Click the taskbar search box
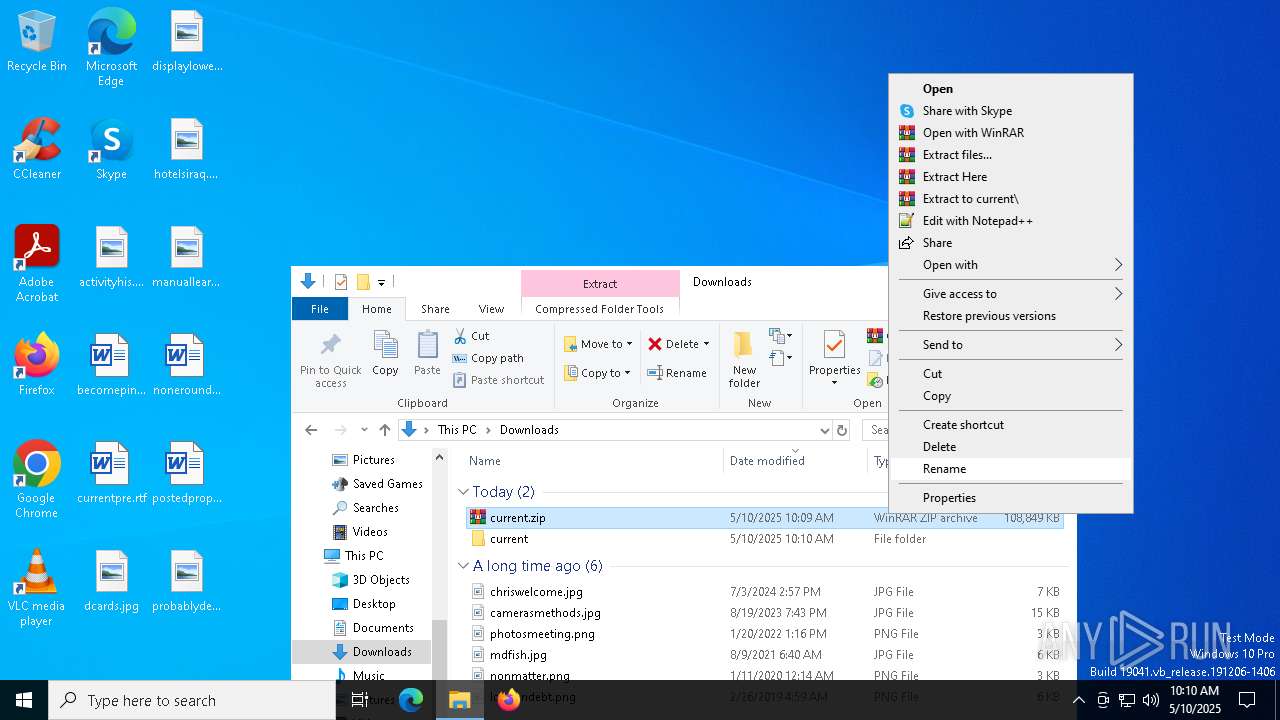The image size is (1280, 720). pyautogui.click(x=192, y=700)
